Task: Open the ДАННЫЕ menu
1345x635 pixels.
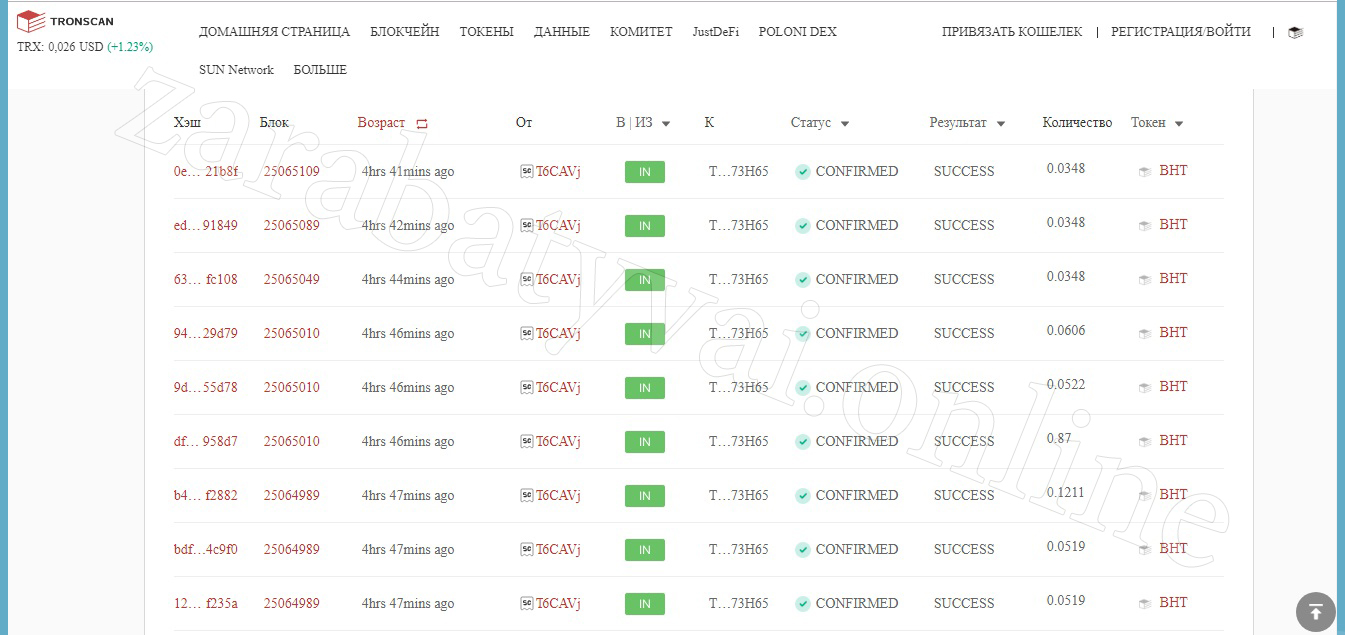Action: click(562, 32)
